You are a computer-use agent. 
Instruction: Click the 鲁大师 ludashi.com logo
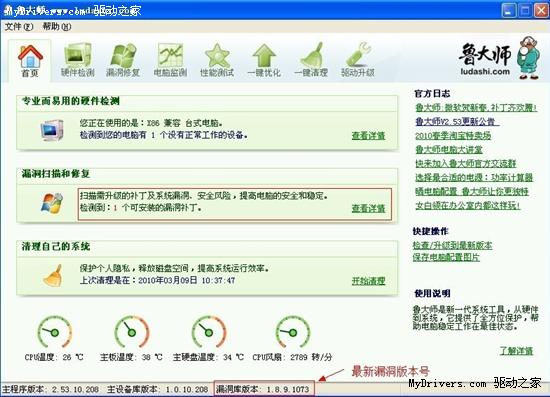[x=499, y=58]
